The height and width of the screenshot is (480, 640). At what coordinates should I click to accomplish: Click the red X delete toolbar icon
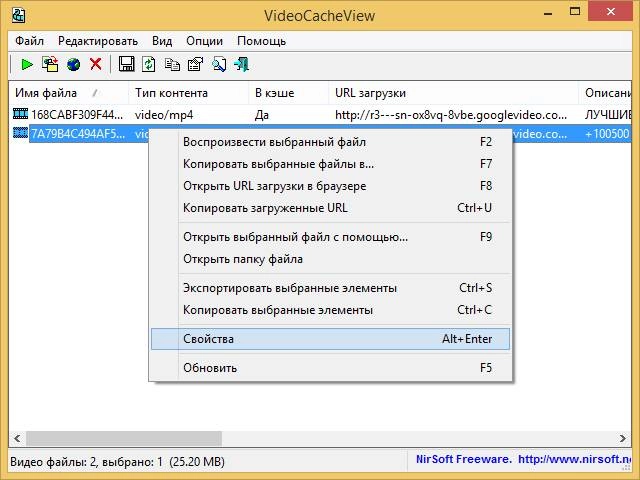(96, 64)
